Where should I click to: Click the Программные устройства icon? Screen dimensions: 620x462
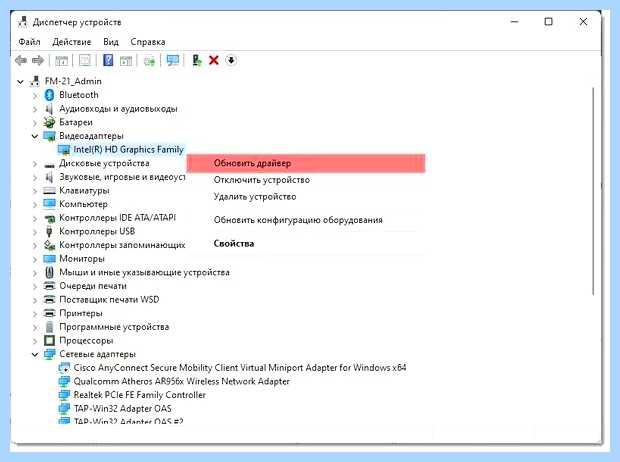point(49,327)
